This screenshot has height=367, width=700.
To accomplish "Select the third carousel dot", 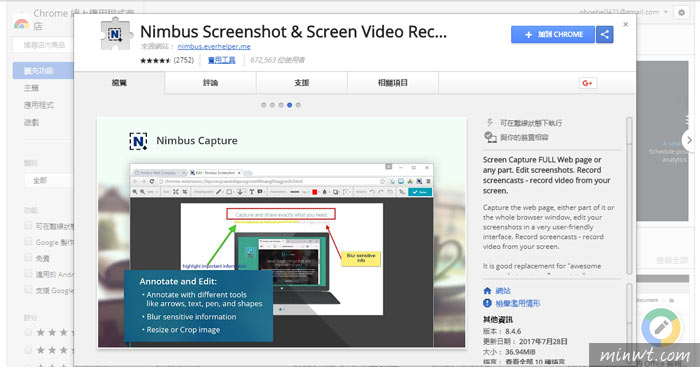I will point(281,105).
